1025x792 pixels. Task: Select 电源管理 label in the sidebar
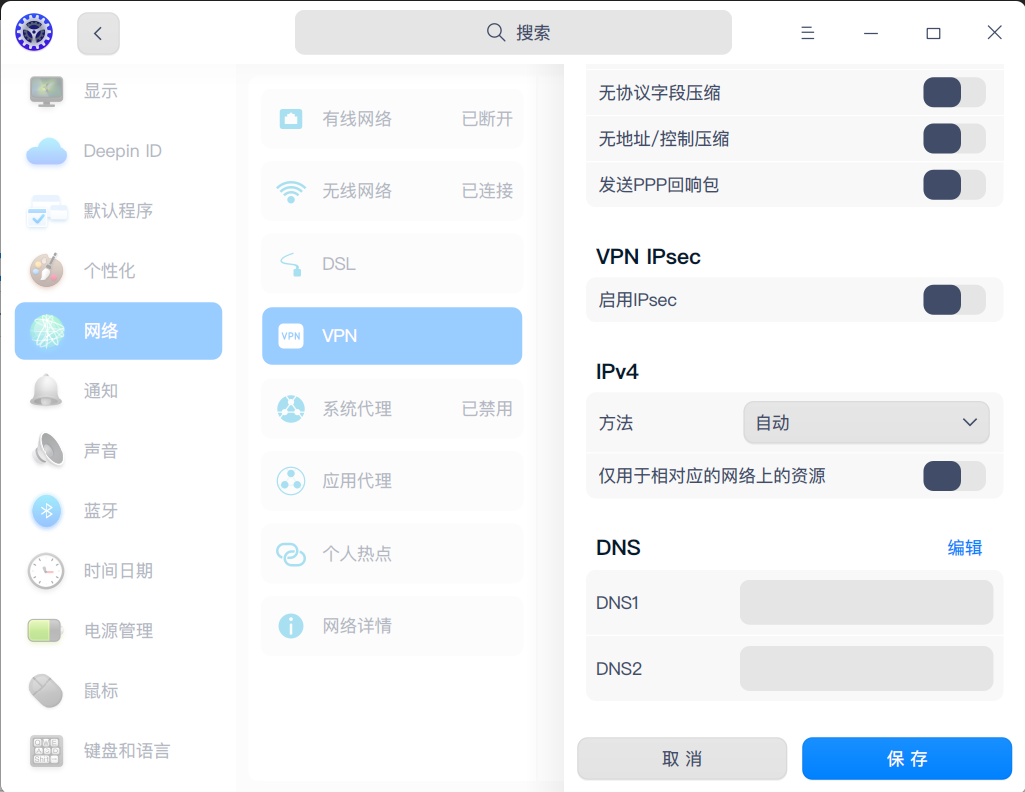(x=118, y=631)
